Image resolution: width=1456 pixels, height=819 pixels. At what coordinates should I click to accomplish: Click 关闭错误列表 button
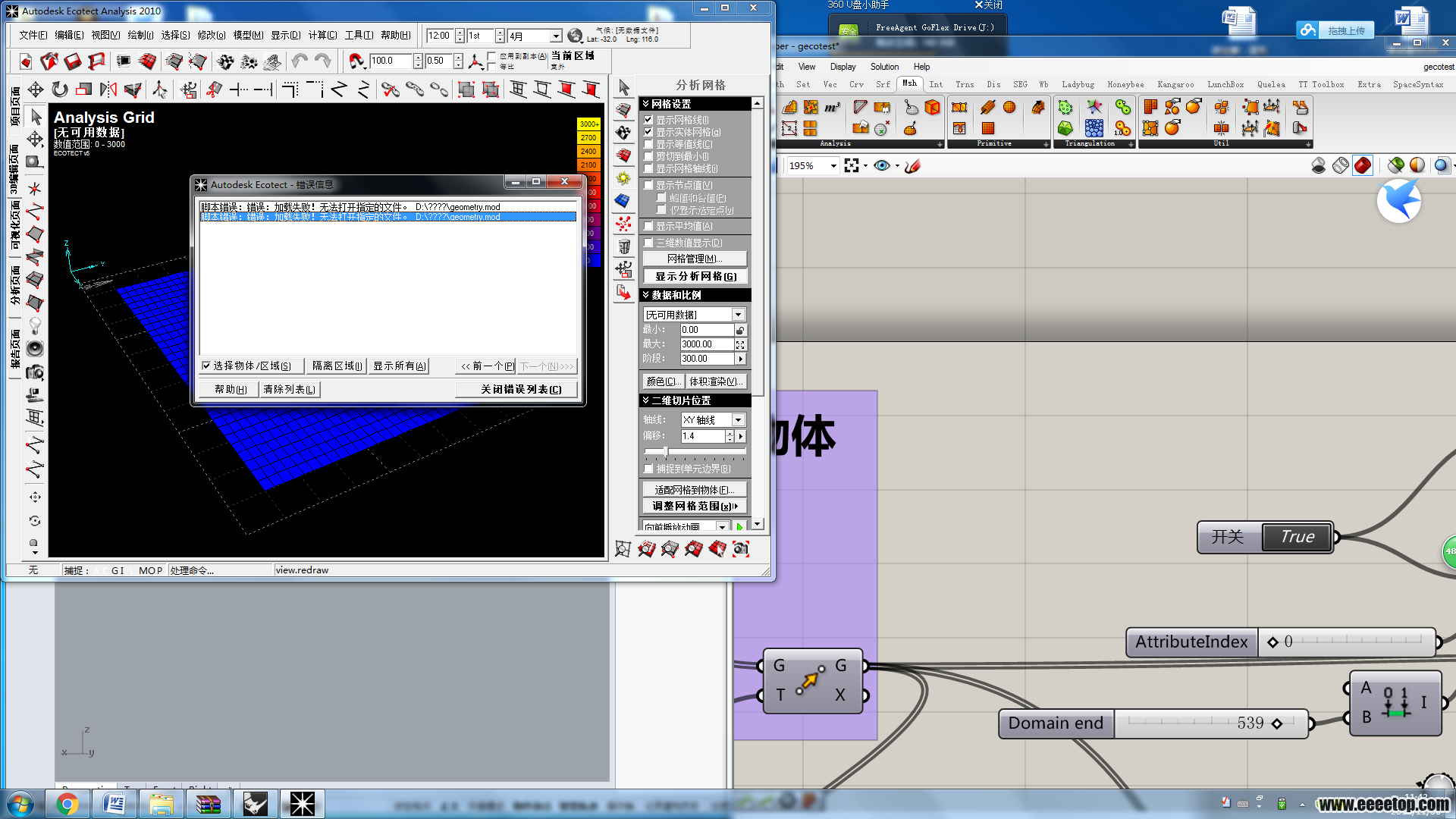click(517, 389)
